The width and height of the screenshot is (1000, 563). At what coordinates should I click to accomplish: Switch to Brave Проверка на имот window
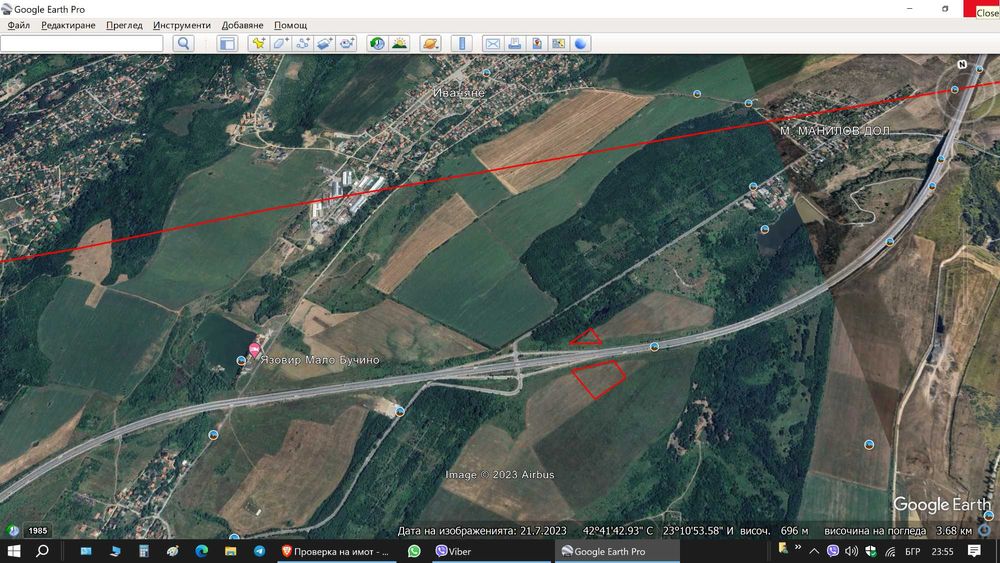[336, 551]
